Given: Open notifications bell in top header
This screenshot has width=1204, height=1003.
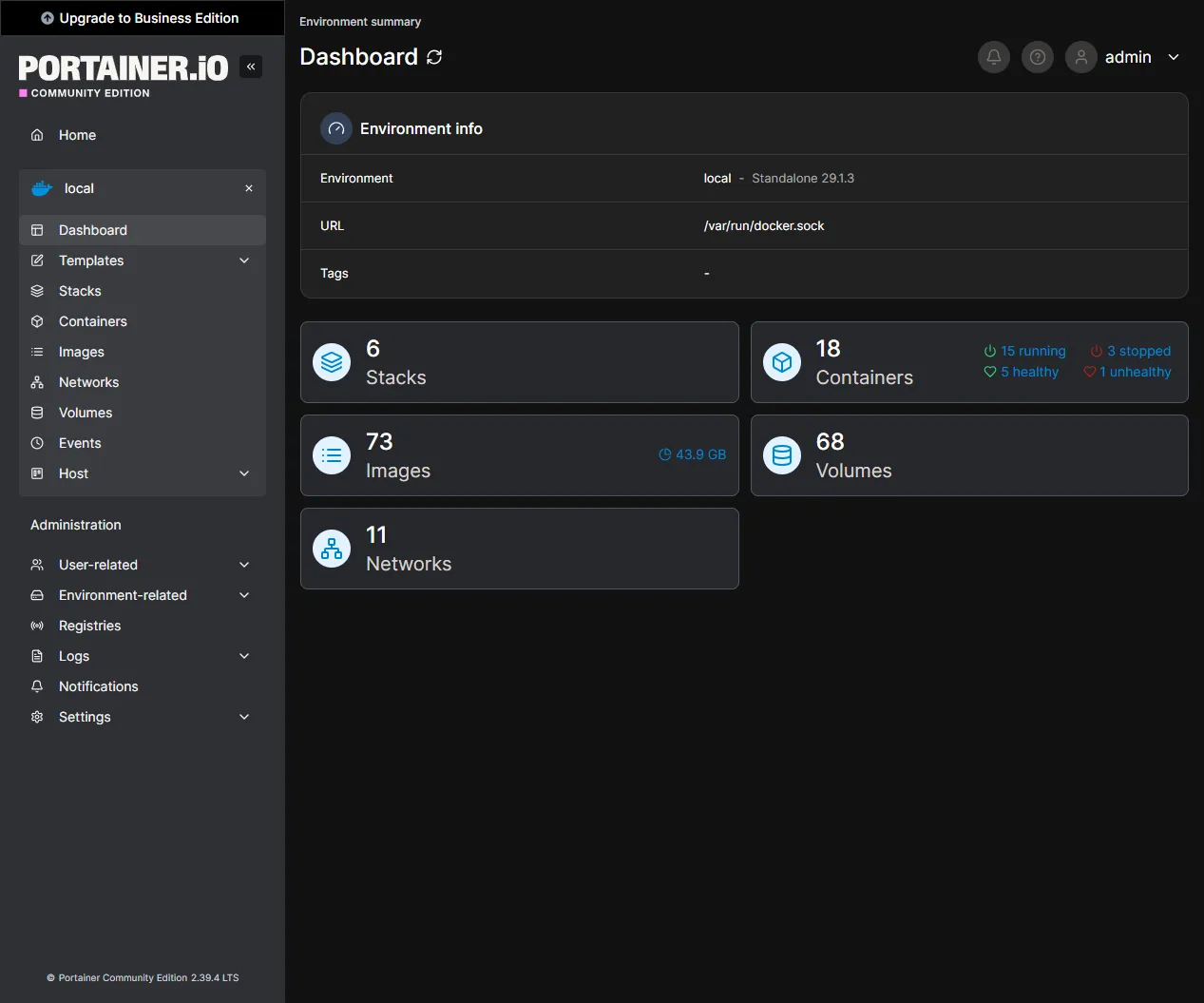Looking at the screenshot, I should [994, 57].
